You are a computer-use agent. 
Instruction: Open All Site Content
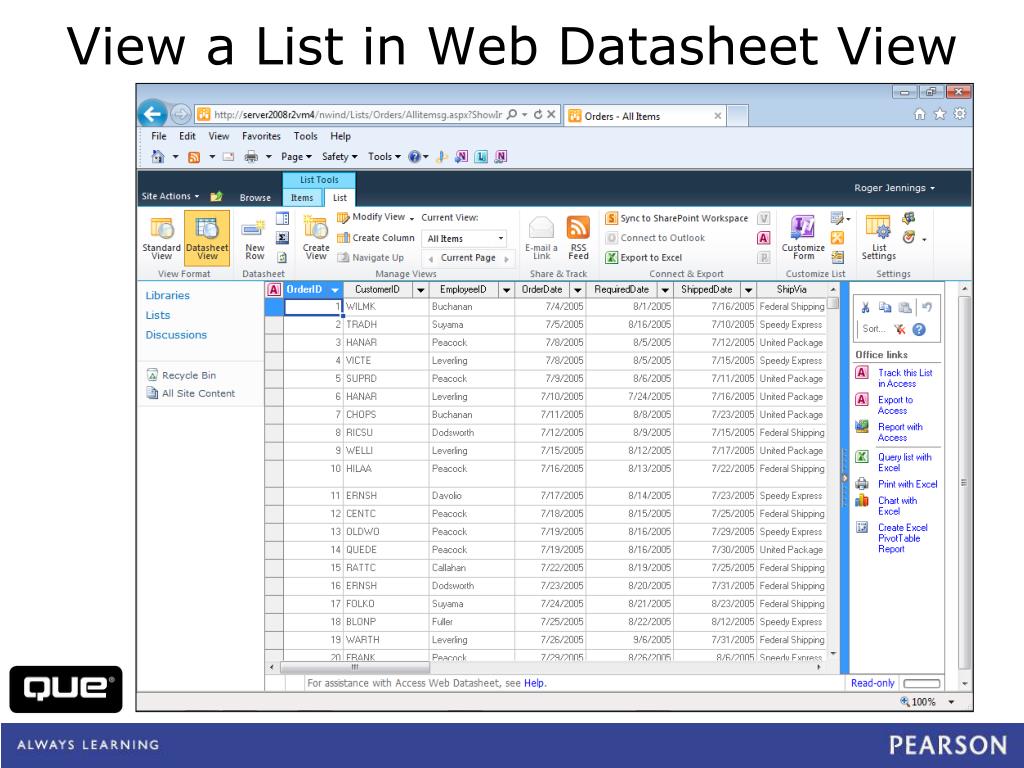coord(191,393)
